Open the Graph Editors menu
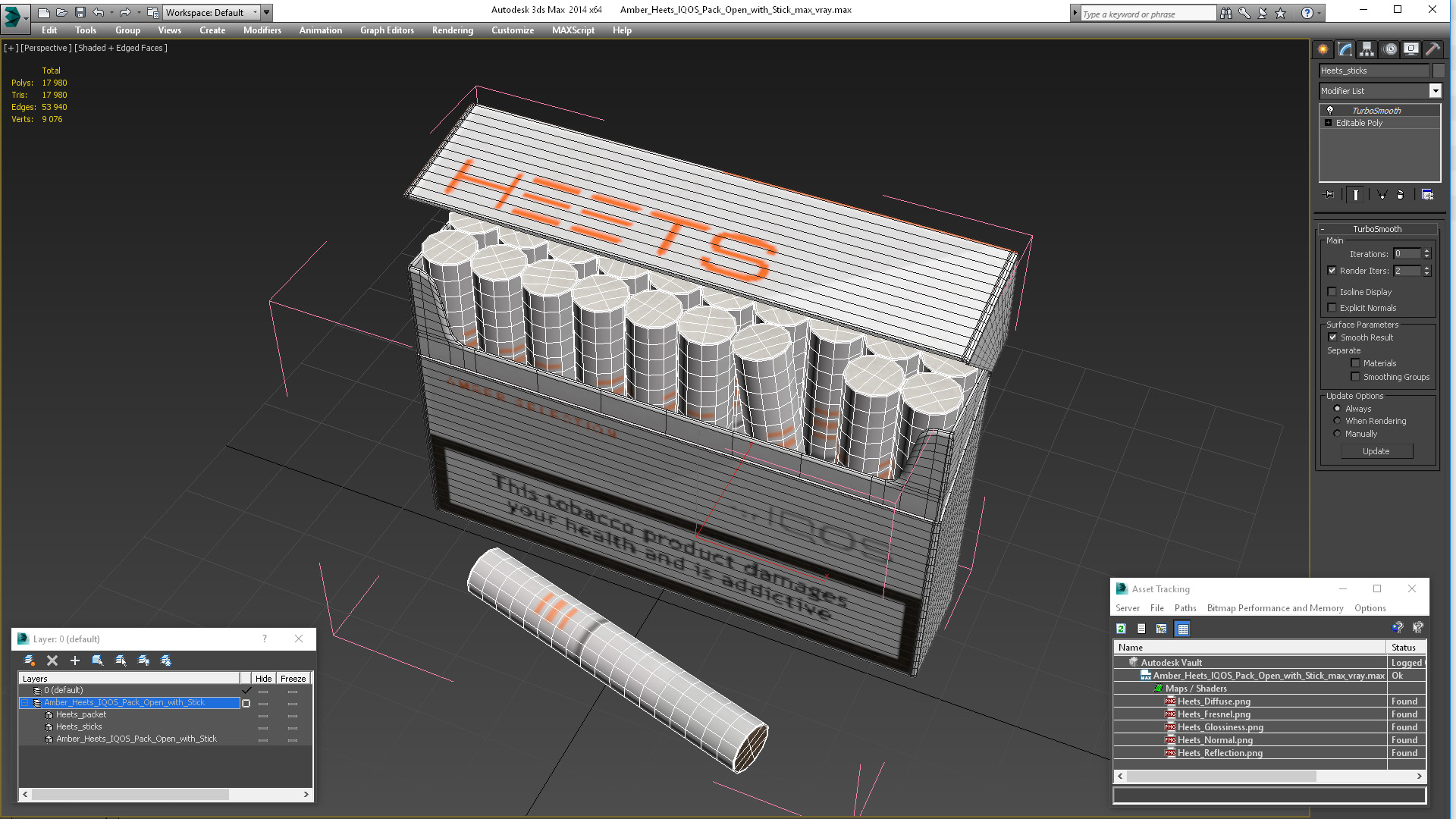The height and width of the screenshot is (819, 1456). pos(387,30)
